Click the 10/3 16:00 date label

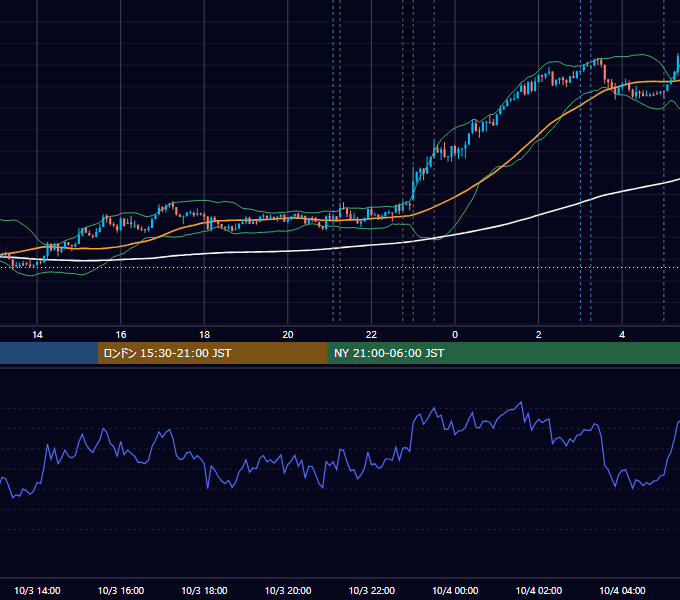pos(121,590)
